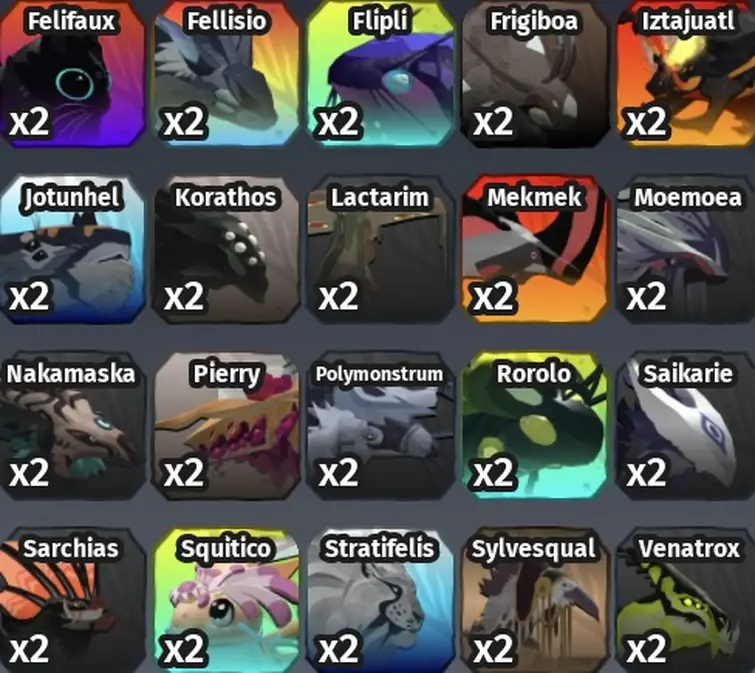Pick the Lactarim creature tile
Screen dimensions: 755x673
pyautogui.click(x=380, y=249)
